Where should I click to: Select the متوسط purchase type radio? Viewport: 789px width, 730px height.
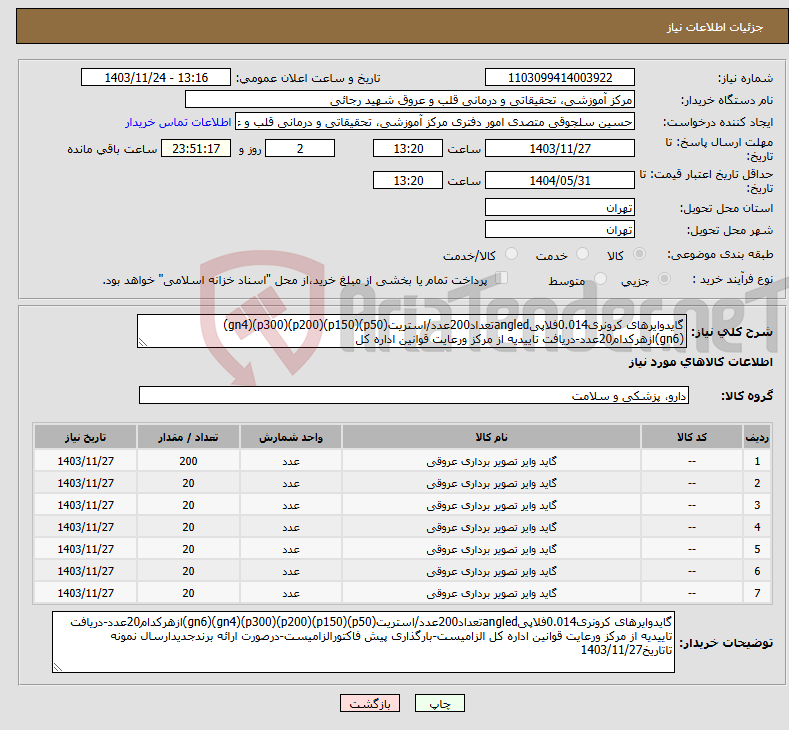(600, 279)
